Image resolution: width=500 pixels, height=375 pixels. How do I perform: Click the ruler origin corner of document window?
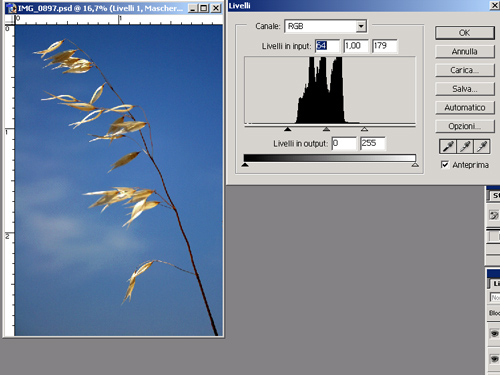click(10, 20)
